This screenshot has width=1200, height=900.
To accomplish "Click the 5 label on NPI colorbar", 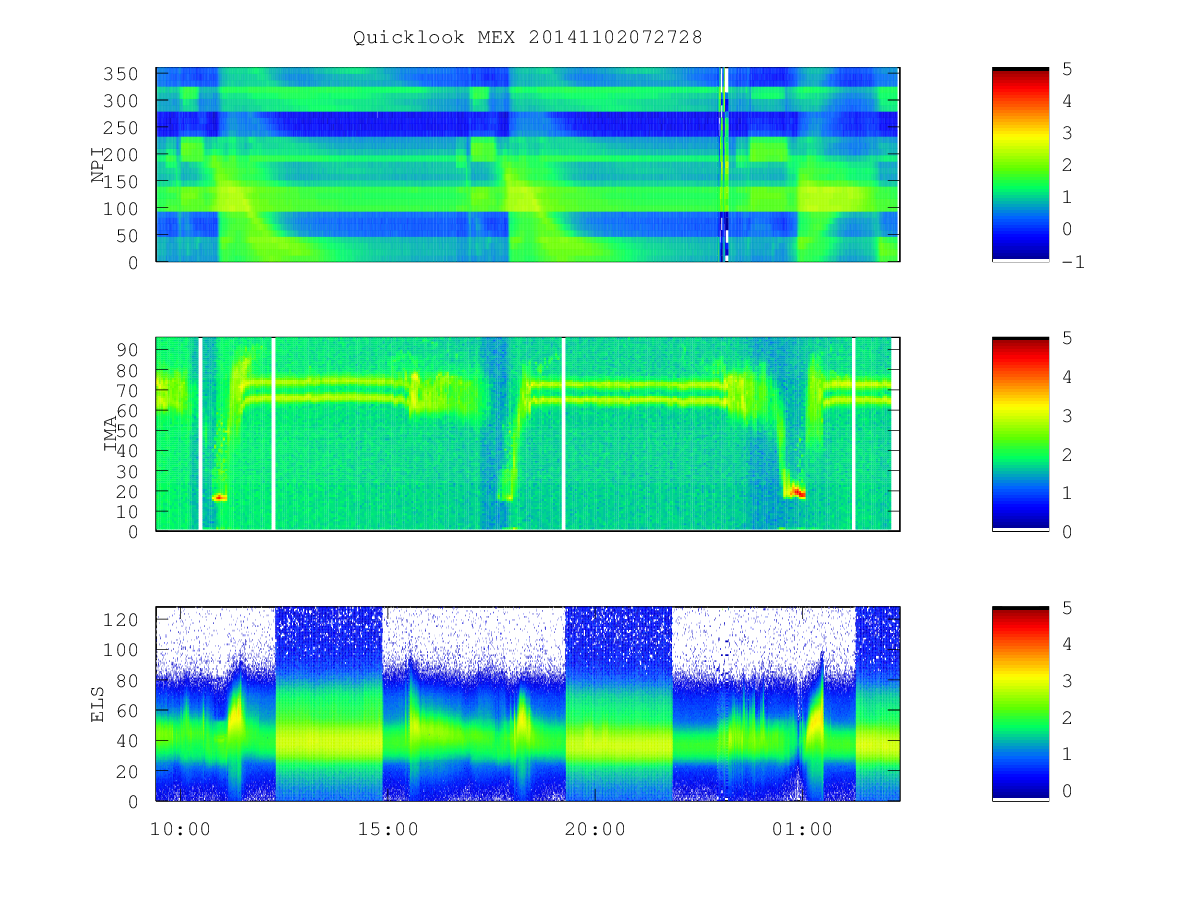I will pyautogui.click(x=1067, y=68).
